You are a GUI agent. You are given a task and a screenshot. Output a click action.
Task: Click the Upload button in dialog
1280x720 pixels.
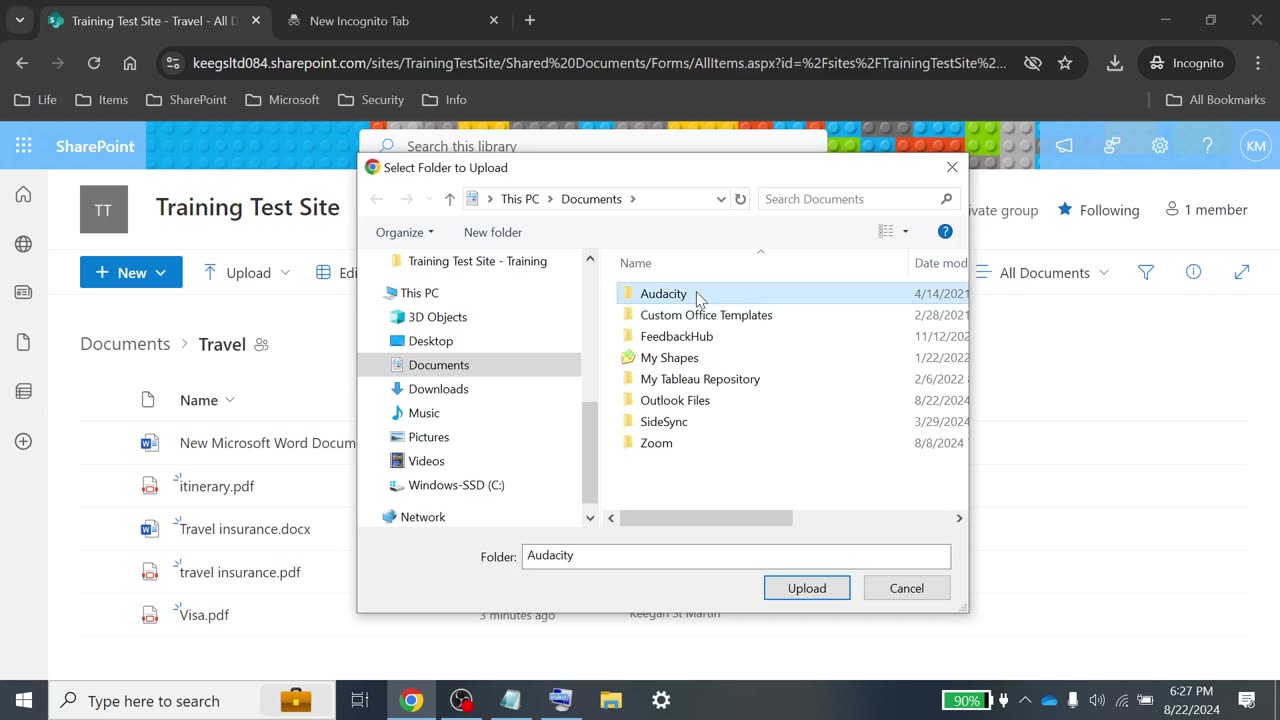point(807,588)
